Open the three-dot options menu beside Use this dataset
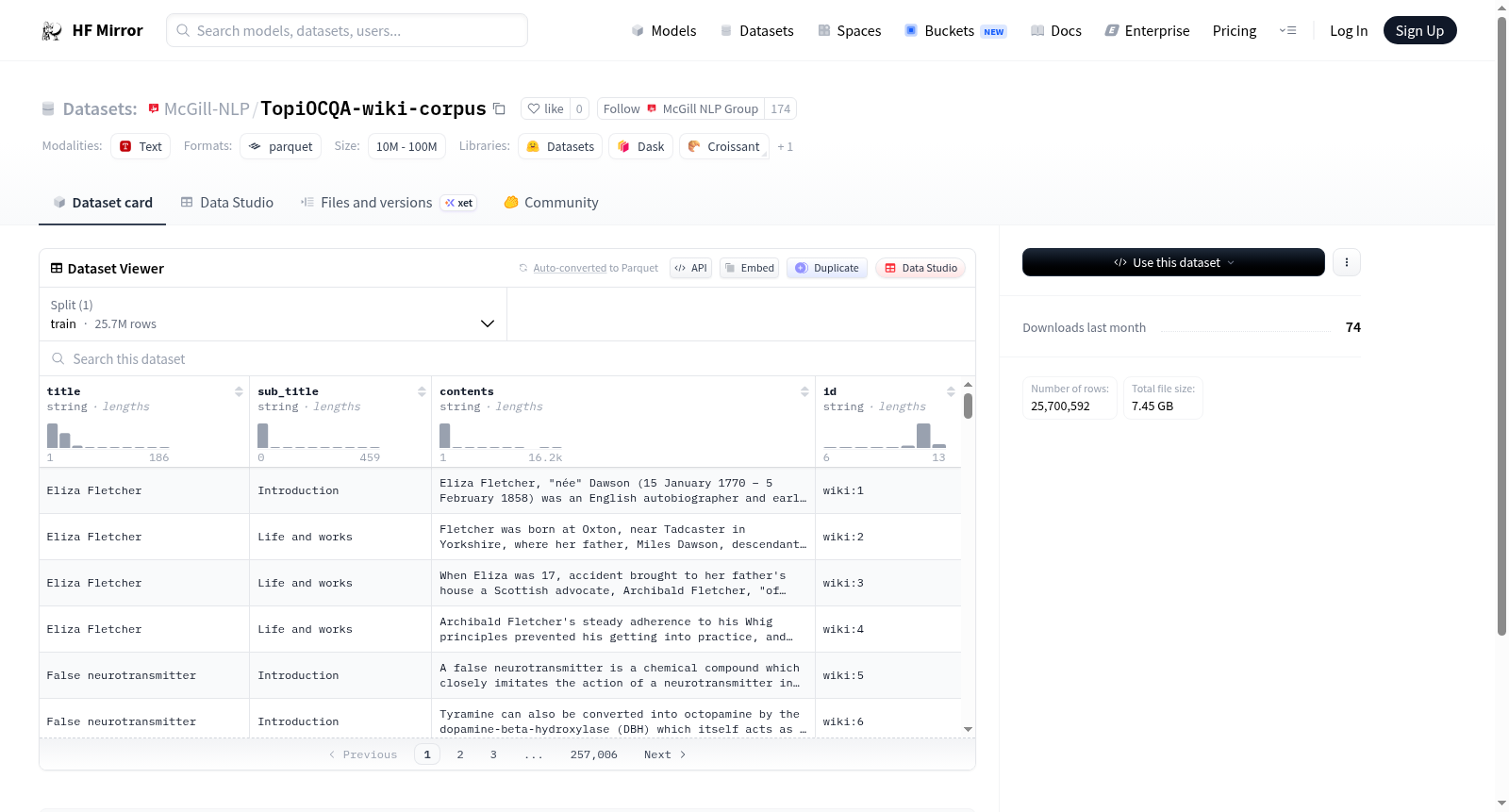The height and width of the screenshot is (812, 1509). [1347, 262]
